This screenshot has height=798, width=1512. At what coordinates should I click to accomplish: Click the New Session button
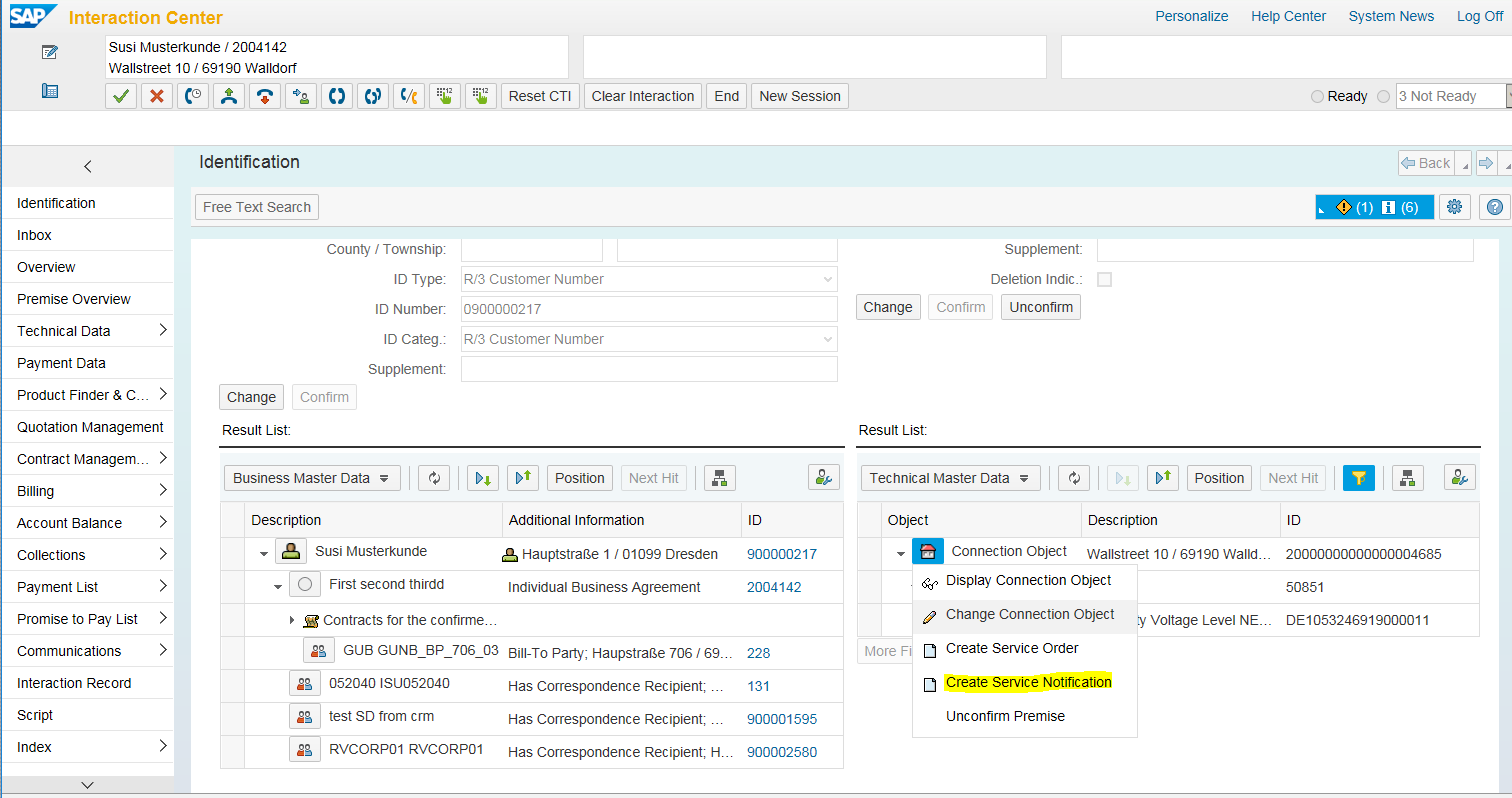(800, 96)
